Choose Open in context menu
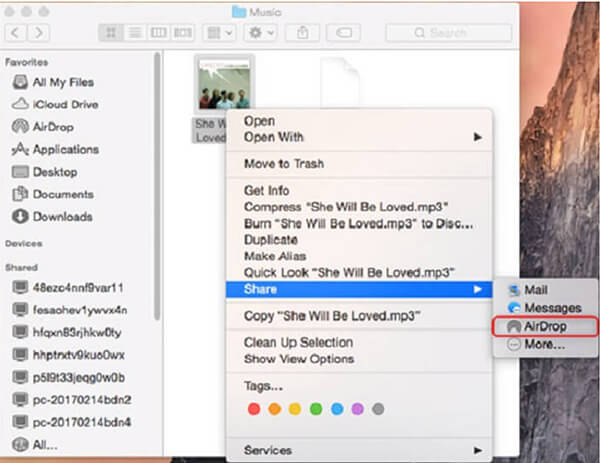This screenshot has height=463, width=600. (359, 121)
